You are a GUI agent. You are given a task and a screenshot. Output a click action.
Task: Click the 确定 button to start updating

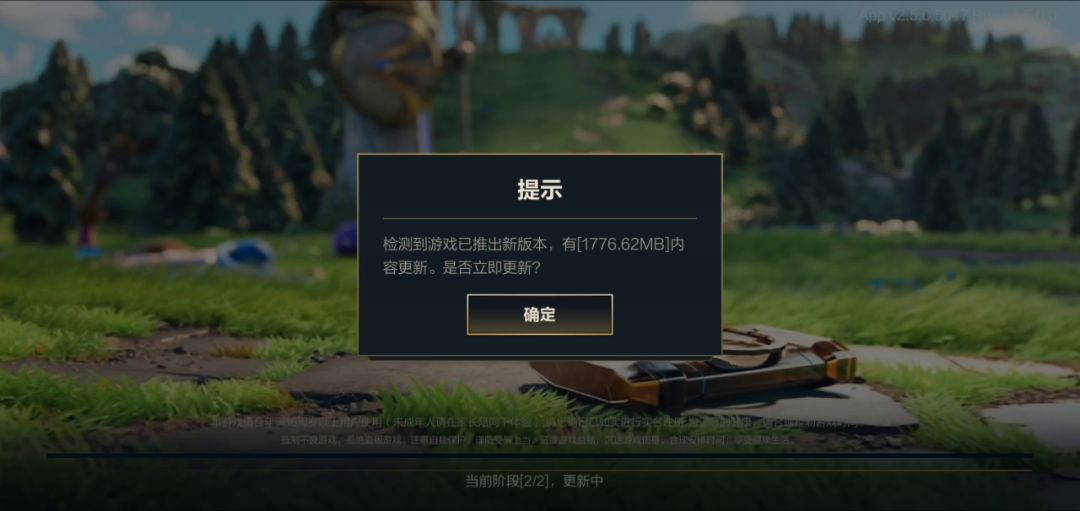539,315
